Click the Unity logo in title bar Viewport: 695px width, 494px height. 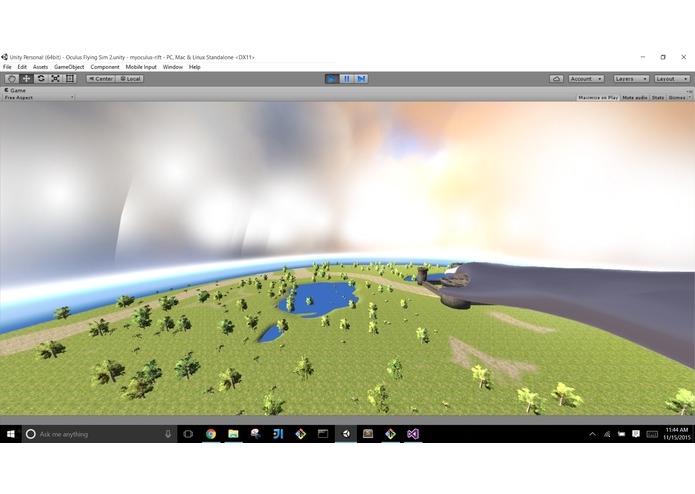pos(4,57)
